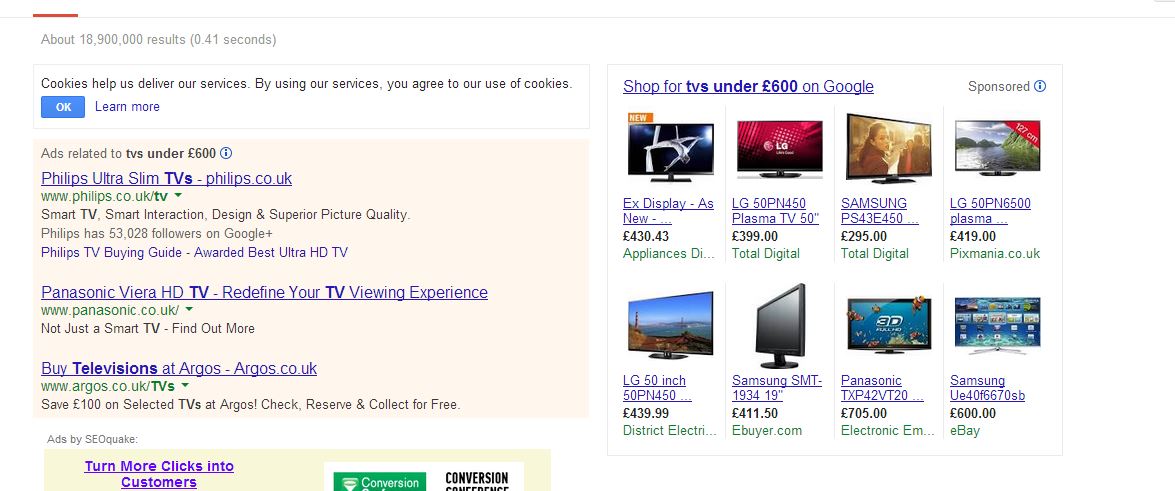Click Philips has 53,028 followers text
Screen dimensions: 1175x491
coord(157,233)
